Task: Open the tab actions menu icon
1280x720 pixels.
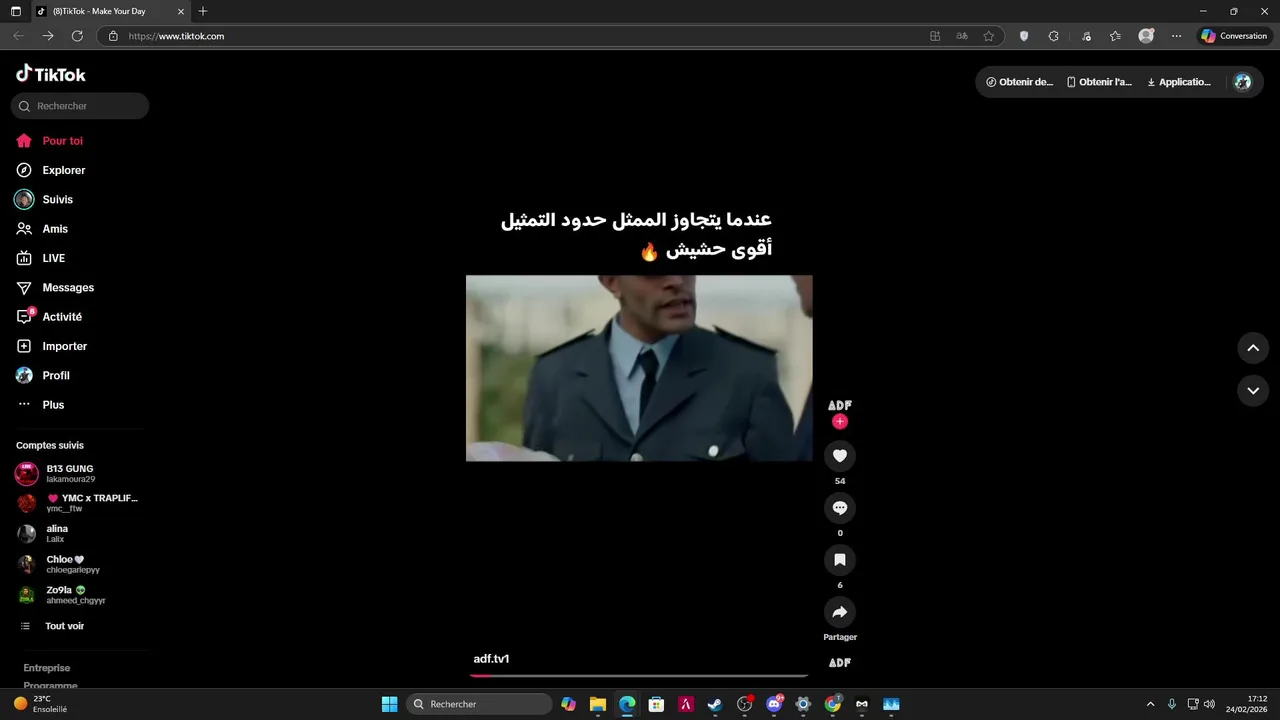Action: 15,11
